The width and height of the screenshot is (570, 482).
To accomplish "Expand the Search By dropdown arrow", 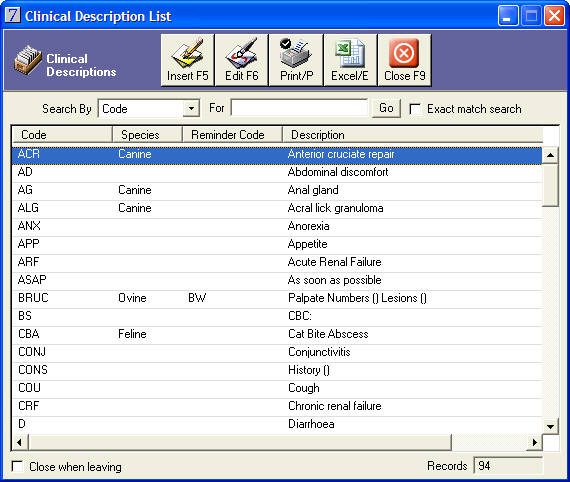I will 191,108.
